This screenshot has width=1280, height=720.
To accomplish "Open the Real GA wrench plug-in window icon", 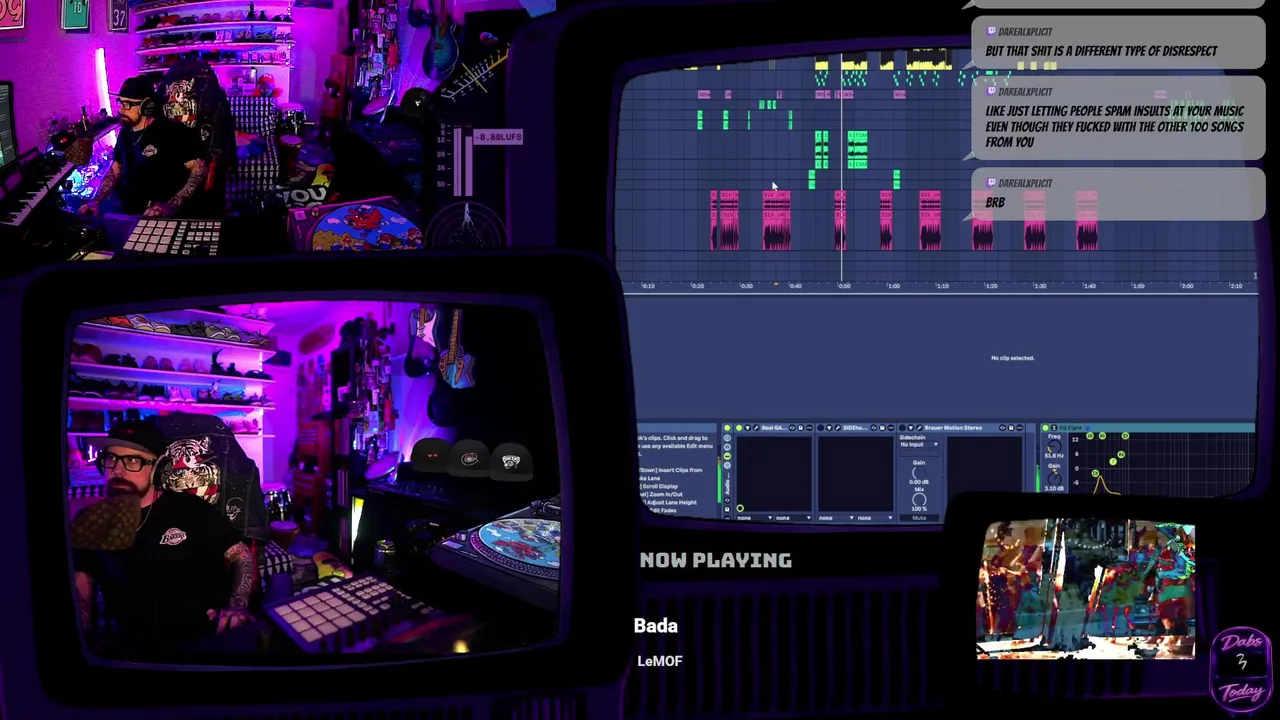I will pyautogui.click(x=756, y=428).
